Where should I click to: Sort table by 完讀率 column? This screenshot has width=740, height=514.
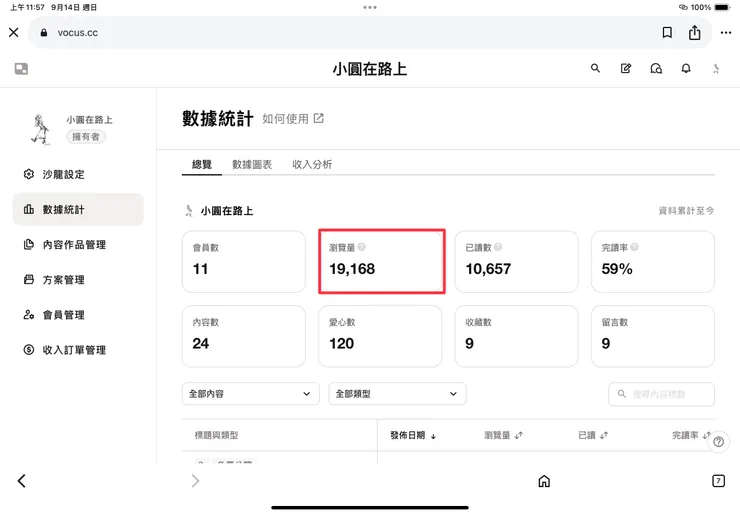tap(691, 435)
